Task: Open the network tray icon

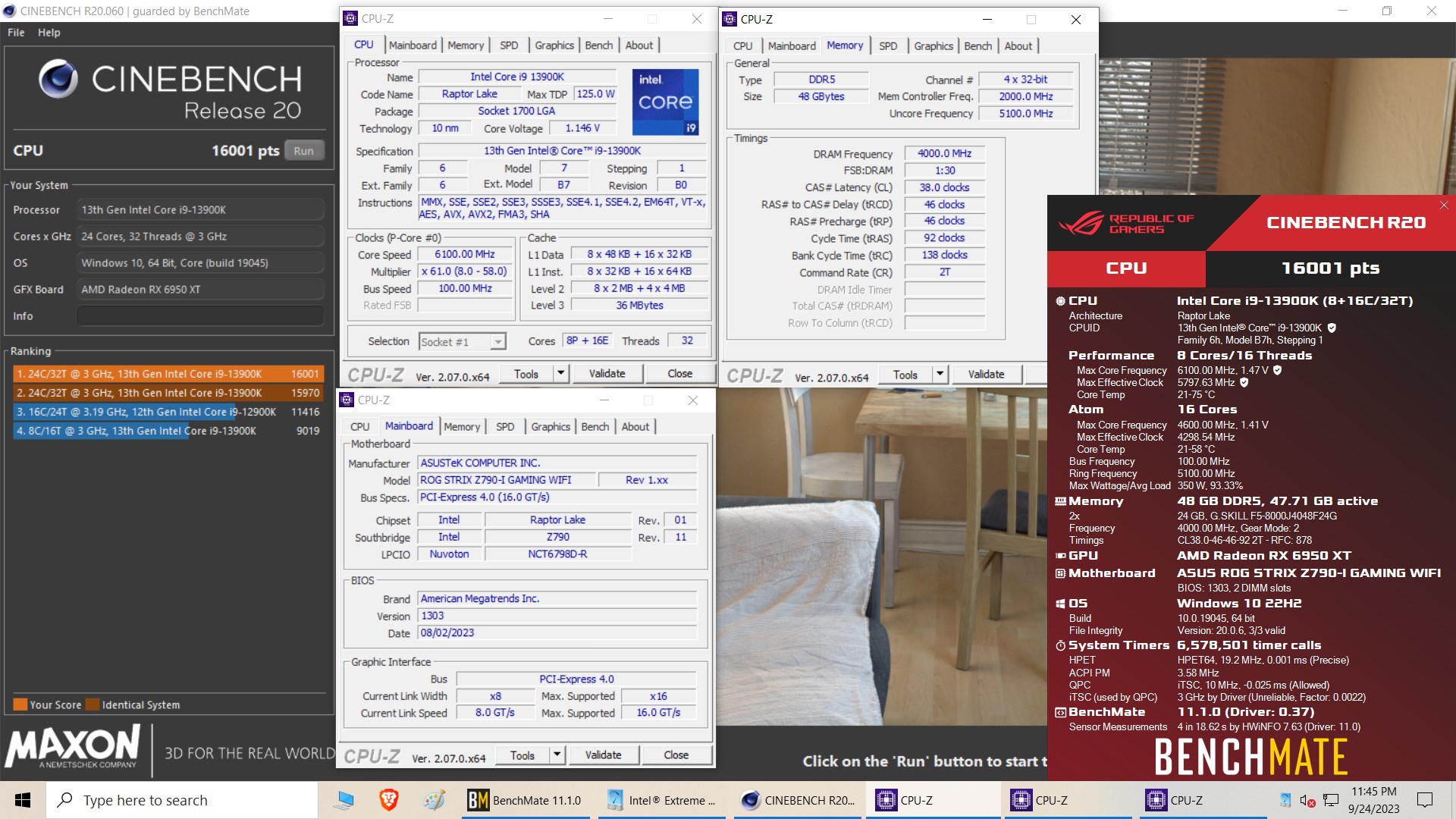Action: point(1331,800)
